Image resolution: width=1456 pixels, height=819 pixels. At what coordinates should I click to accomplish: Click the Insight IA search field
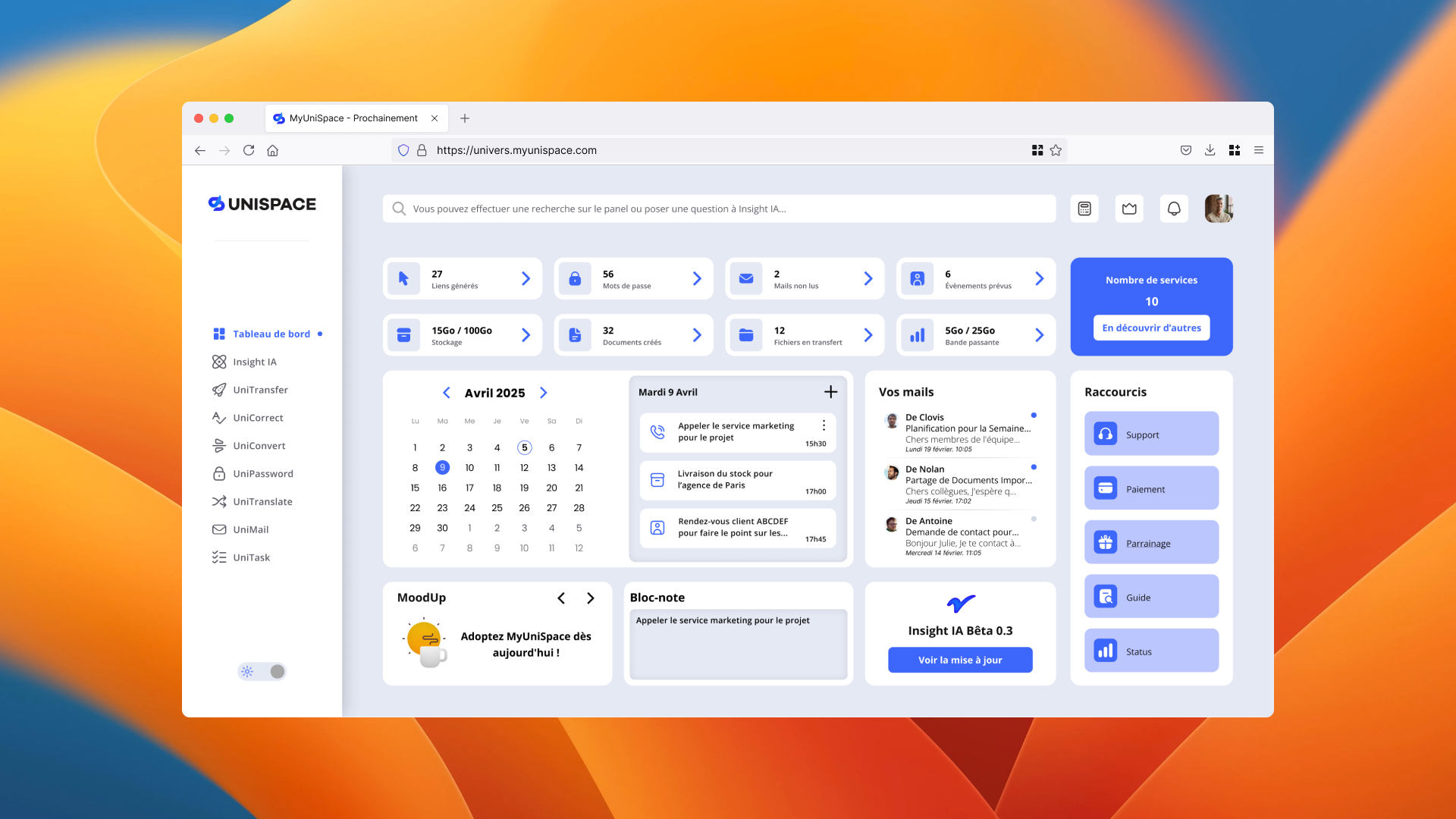719,209
